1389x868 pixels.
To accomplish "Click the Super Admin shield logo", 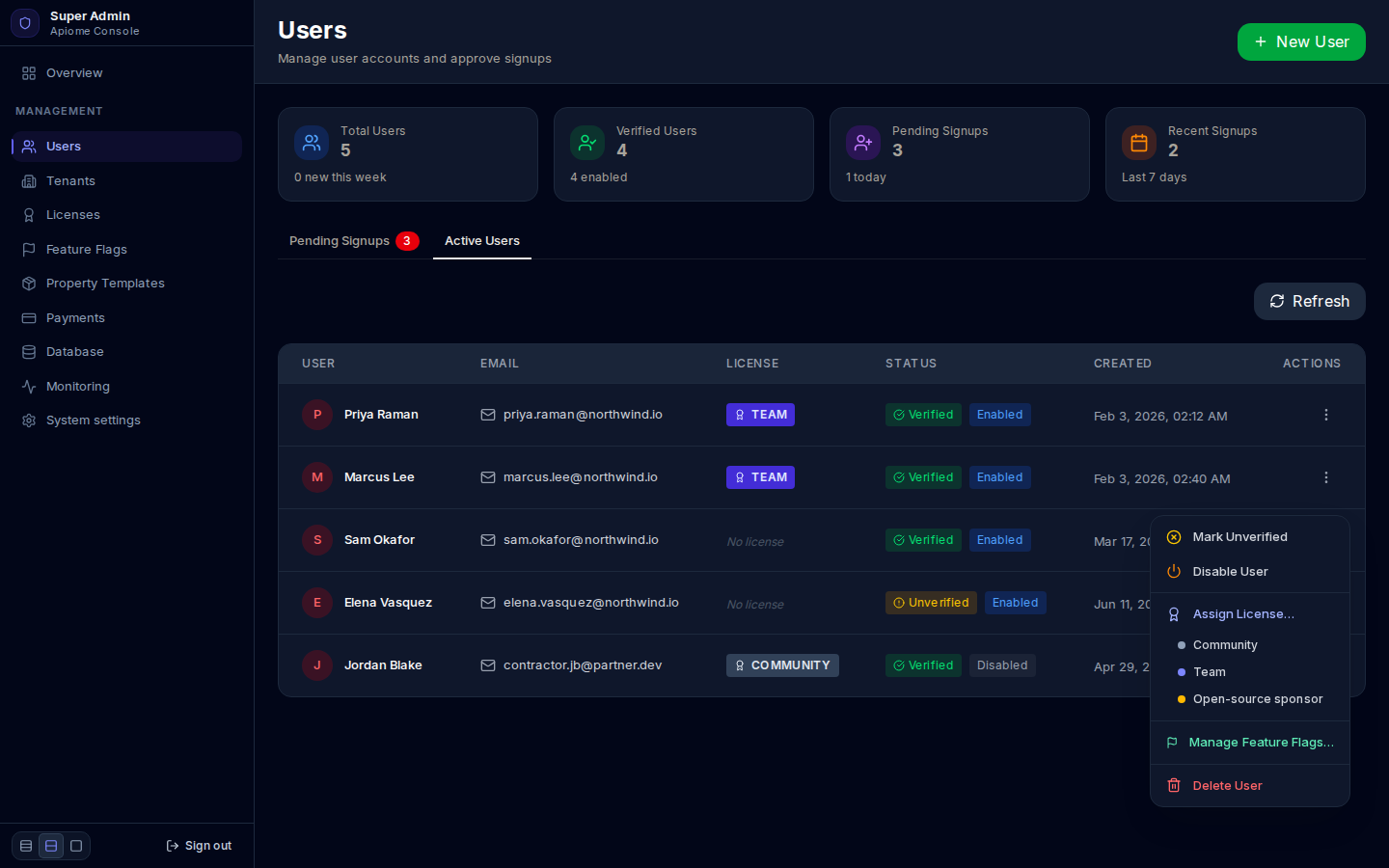I will click(x=25, y=23).
